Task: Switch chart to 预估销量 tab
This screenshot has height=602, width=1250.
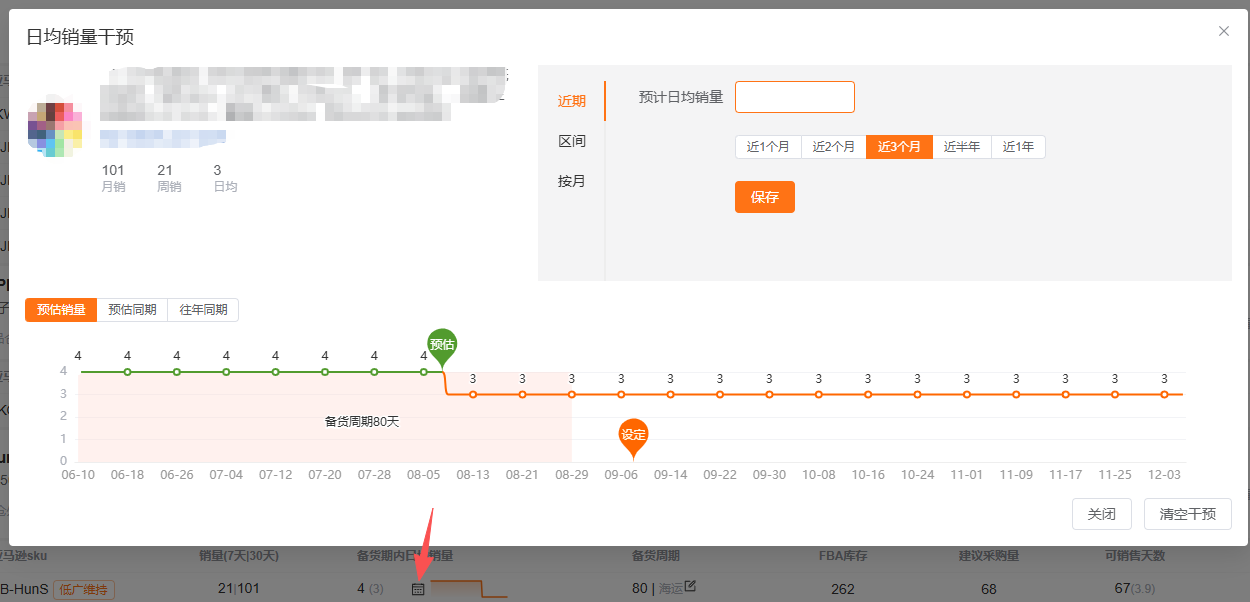Action: (61, 310)
